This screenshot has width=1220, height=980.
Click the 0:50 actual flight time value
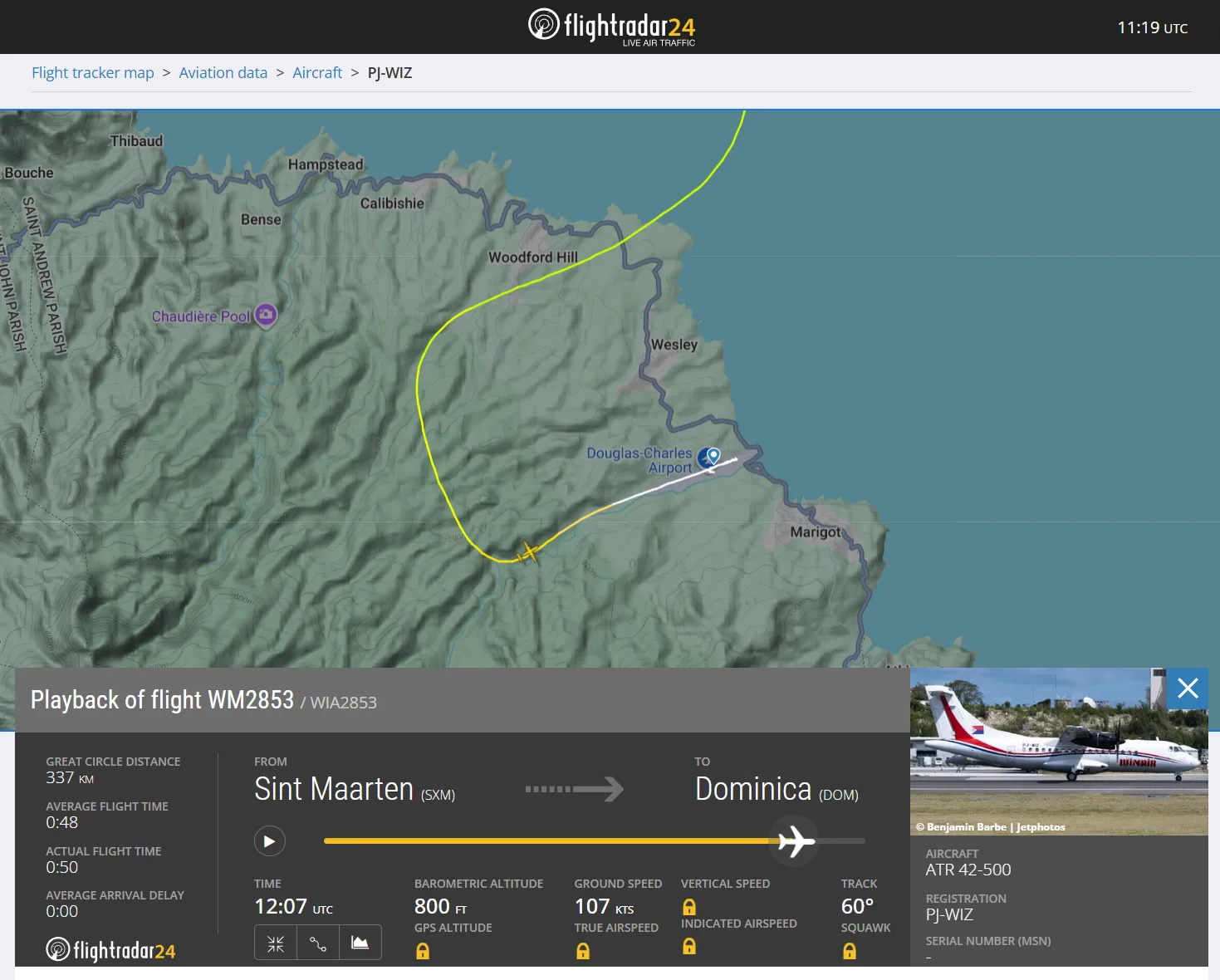coord(62,868)
